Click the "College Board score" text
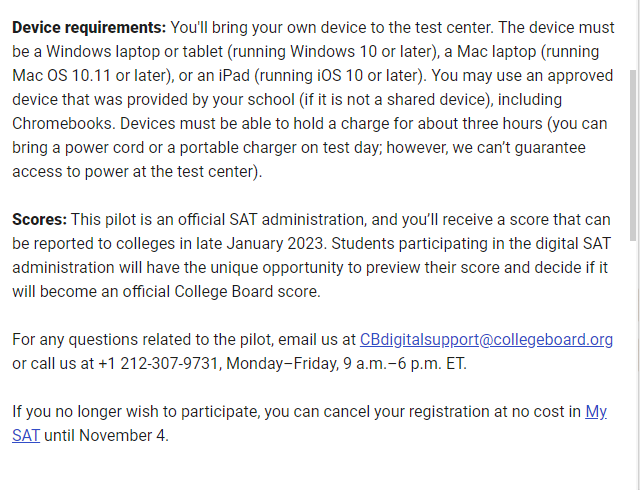Image resolution: width=640 pixels, height=490 pixels. coord(246,292)
